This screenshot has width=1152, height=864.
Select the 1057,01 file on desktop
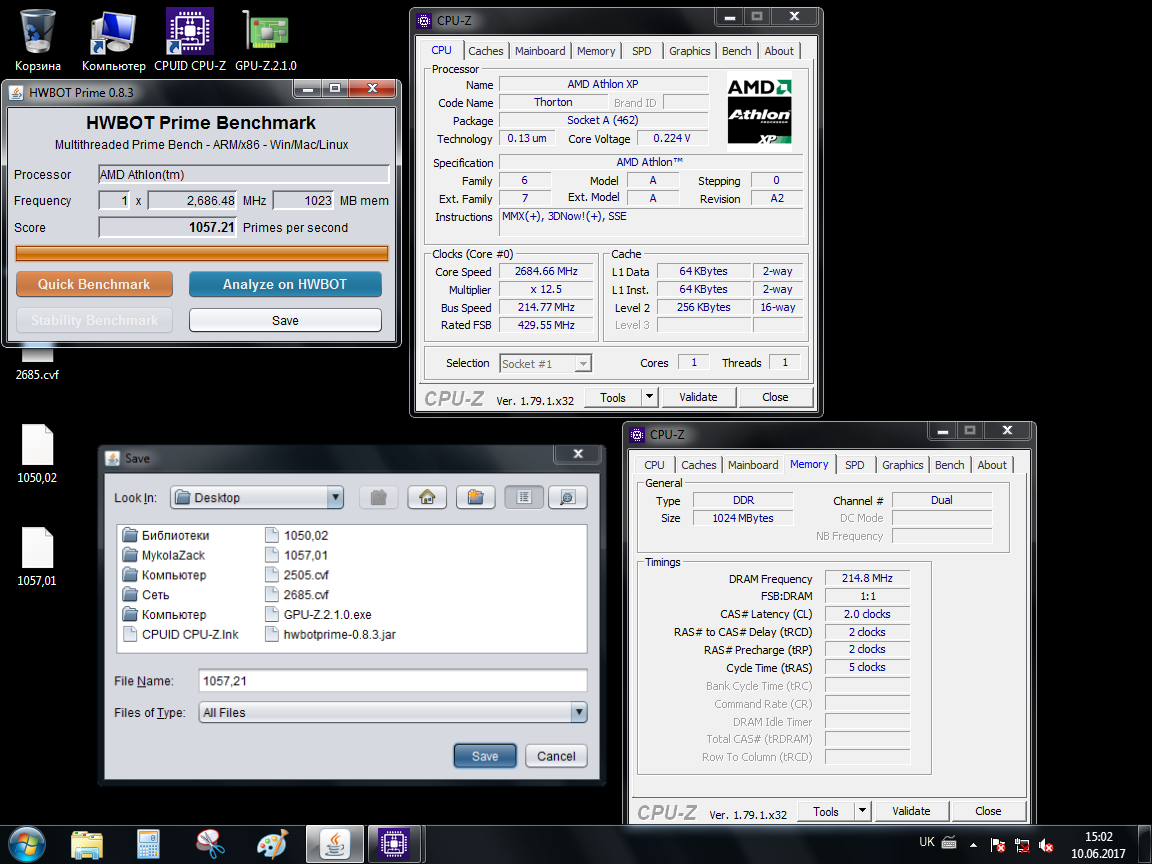click(37, 556)
